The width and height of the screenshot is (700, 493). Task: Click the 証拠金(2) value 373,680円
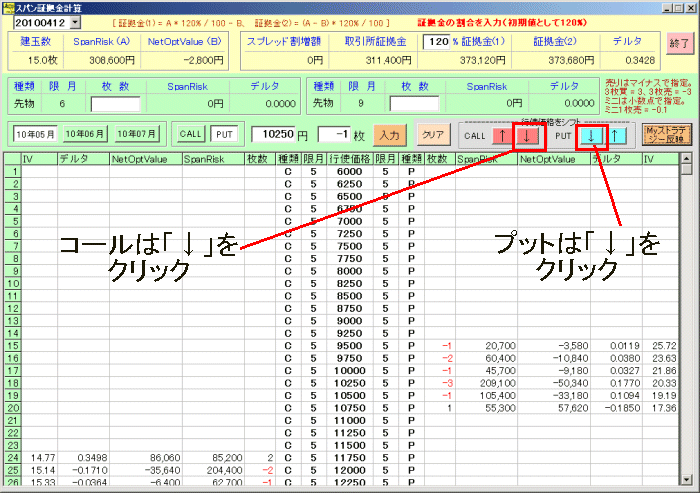coord(571,60)
